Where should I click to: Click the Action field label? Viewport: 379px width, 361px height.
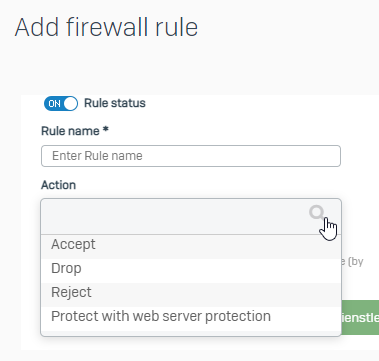pos(58,185)
